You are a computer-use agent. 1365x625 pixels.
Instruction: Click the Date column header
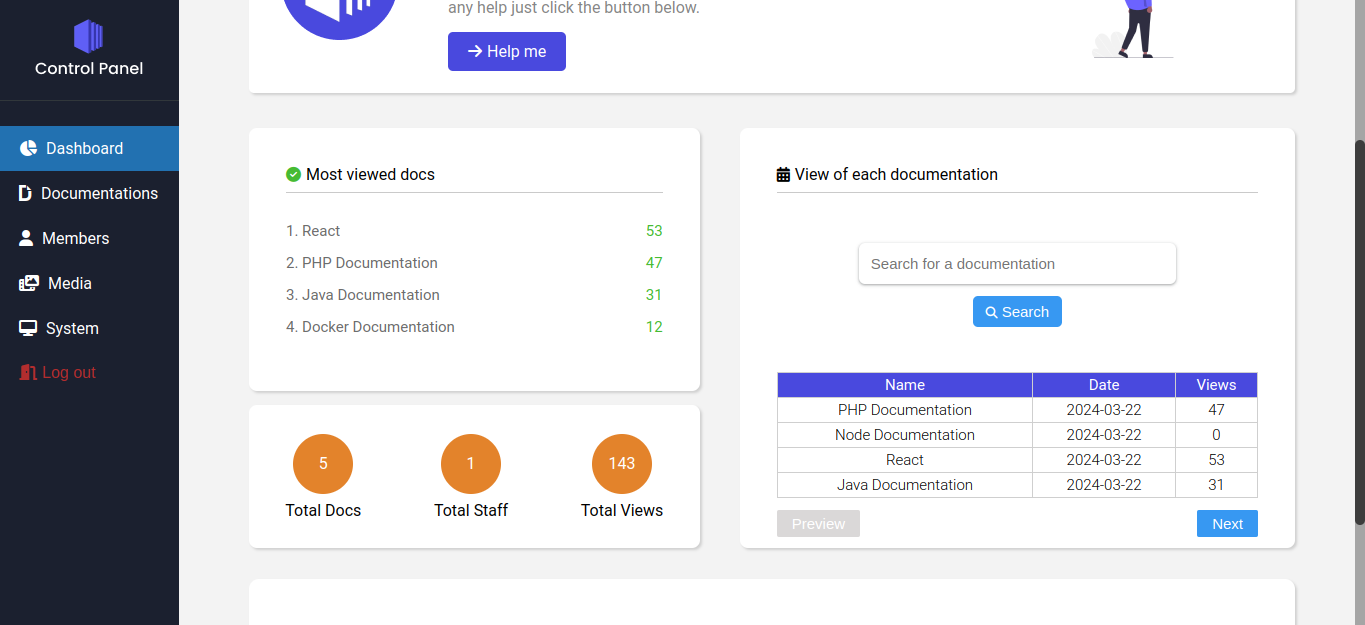point(1104,385)
